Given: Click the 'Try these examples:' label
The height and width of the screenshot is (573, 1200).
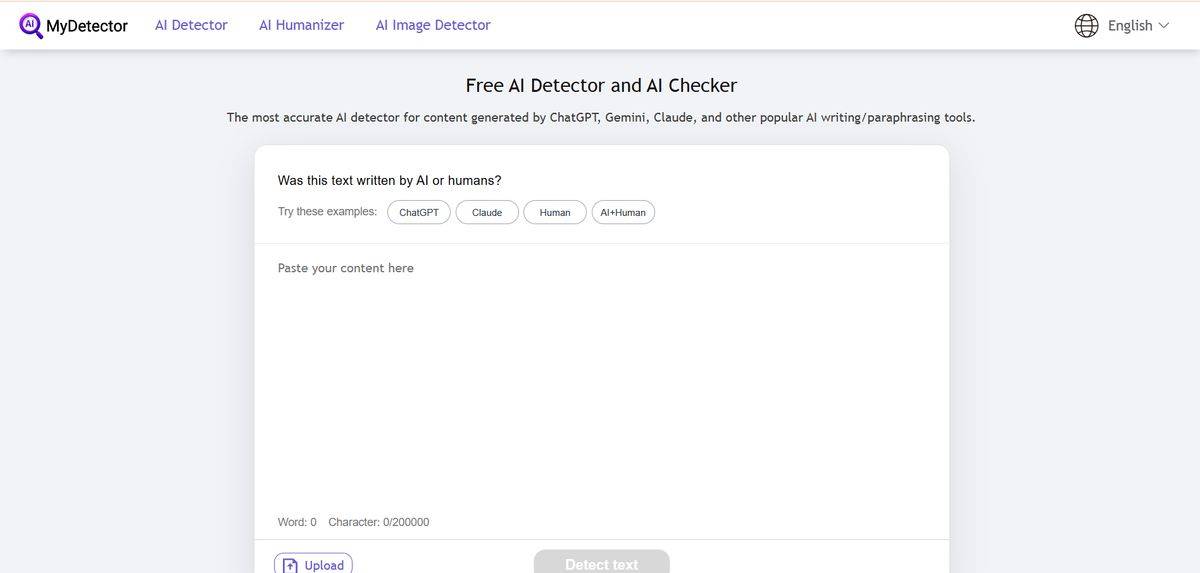Looking at the screenshot, I should click(328, 212).
